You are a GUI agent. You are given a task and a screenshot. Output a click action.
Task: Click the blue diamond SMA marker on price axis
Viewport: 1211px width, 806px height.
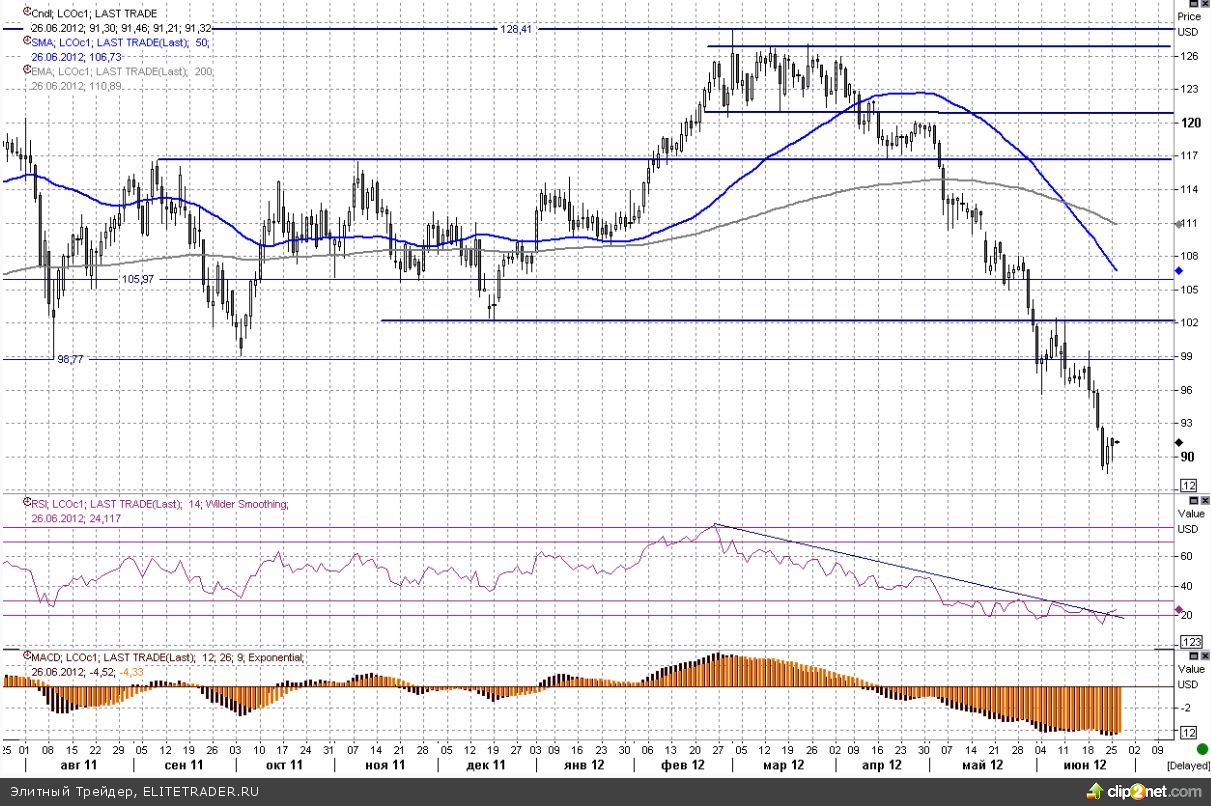1178,271
